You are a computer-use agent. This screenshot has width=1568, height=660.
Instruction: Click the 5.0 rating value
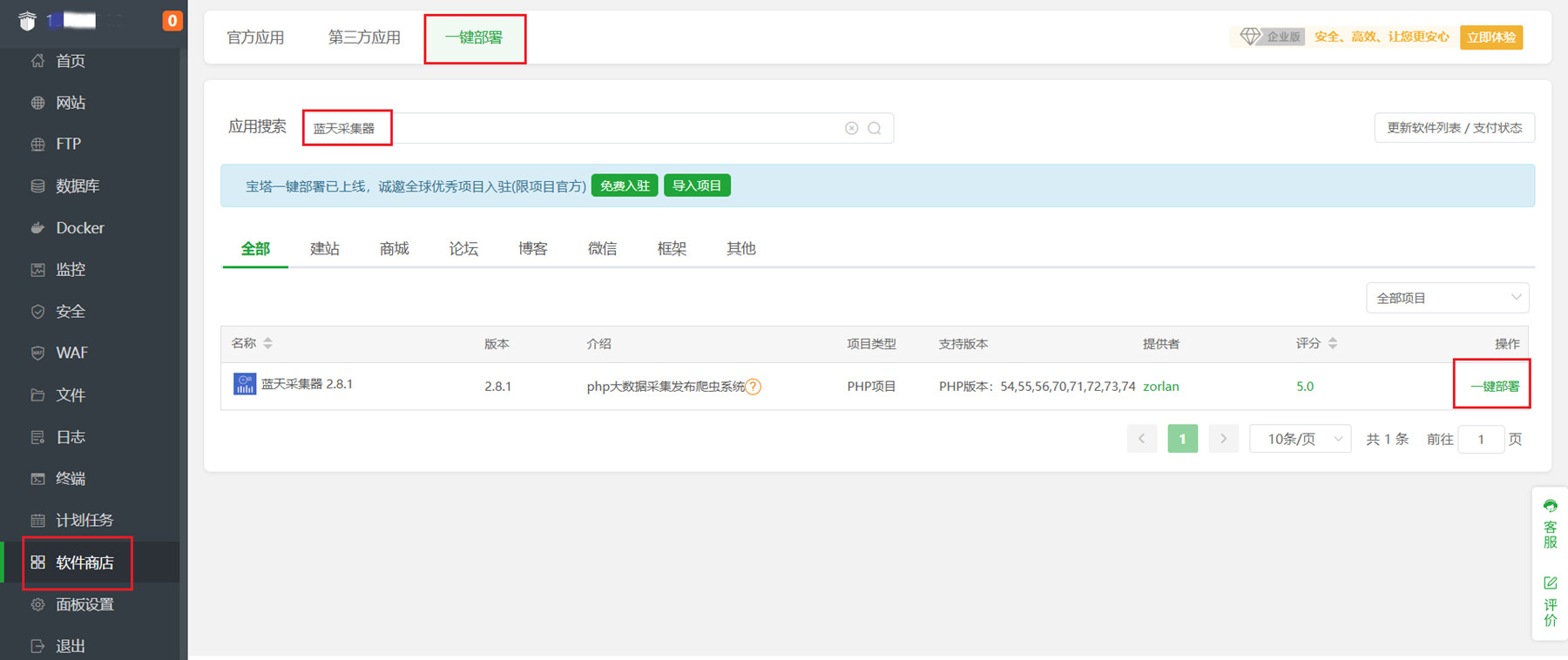click(x=1305, y=387)
